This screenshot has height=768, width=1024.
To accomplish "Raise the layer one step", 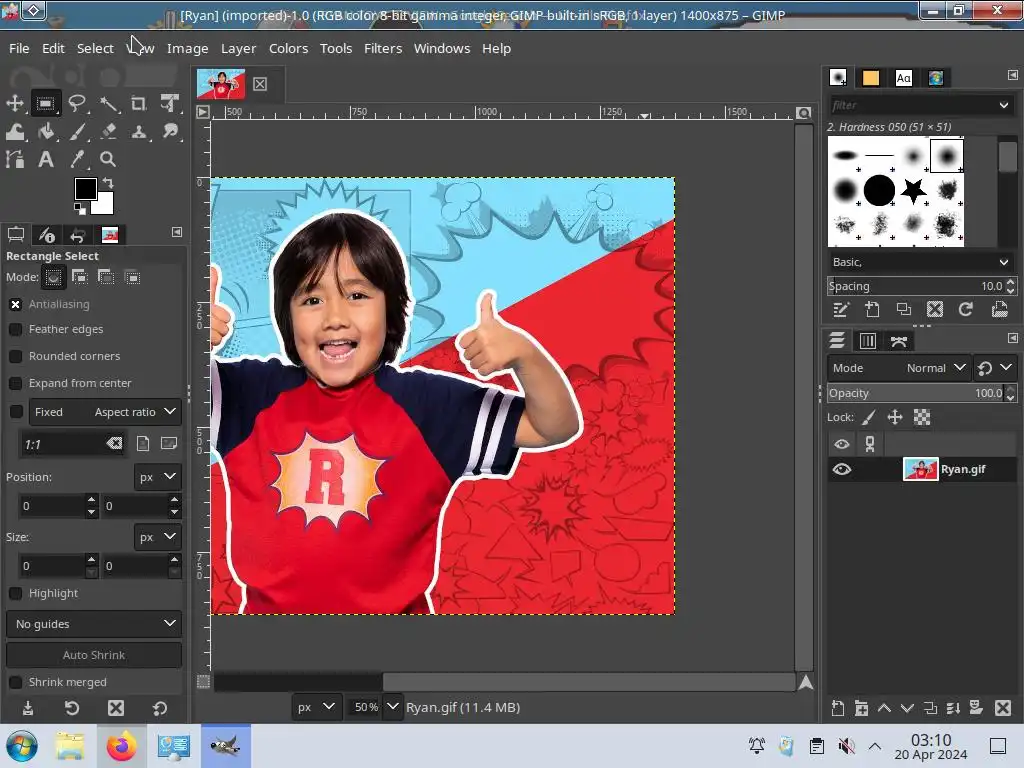I will (884, 708).
